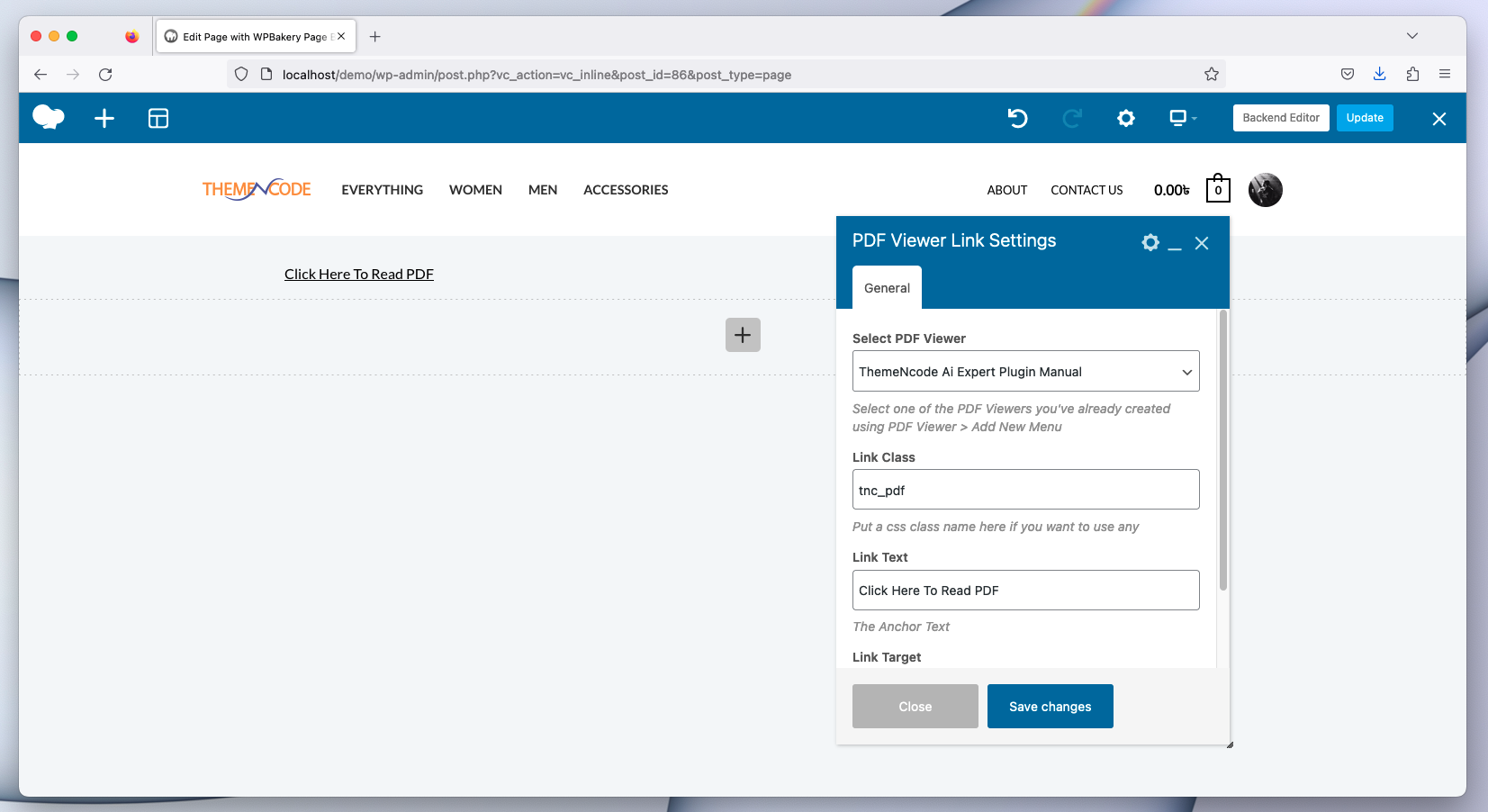Open element settings gear in PDF Viewer panel

tap(1150, 242)
